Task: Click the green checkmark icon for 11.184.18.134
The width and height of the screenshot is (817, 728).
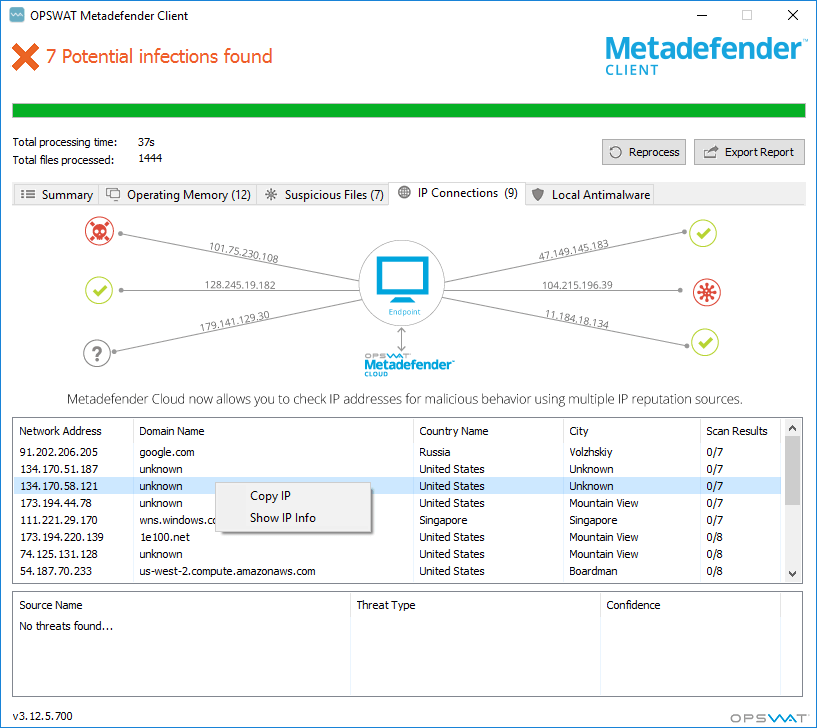Action: 705,342
